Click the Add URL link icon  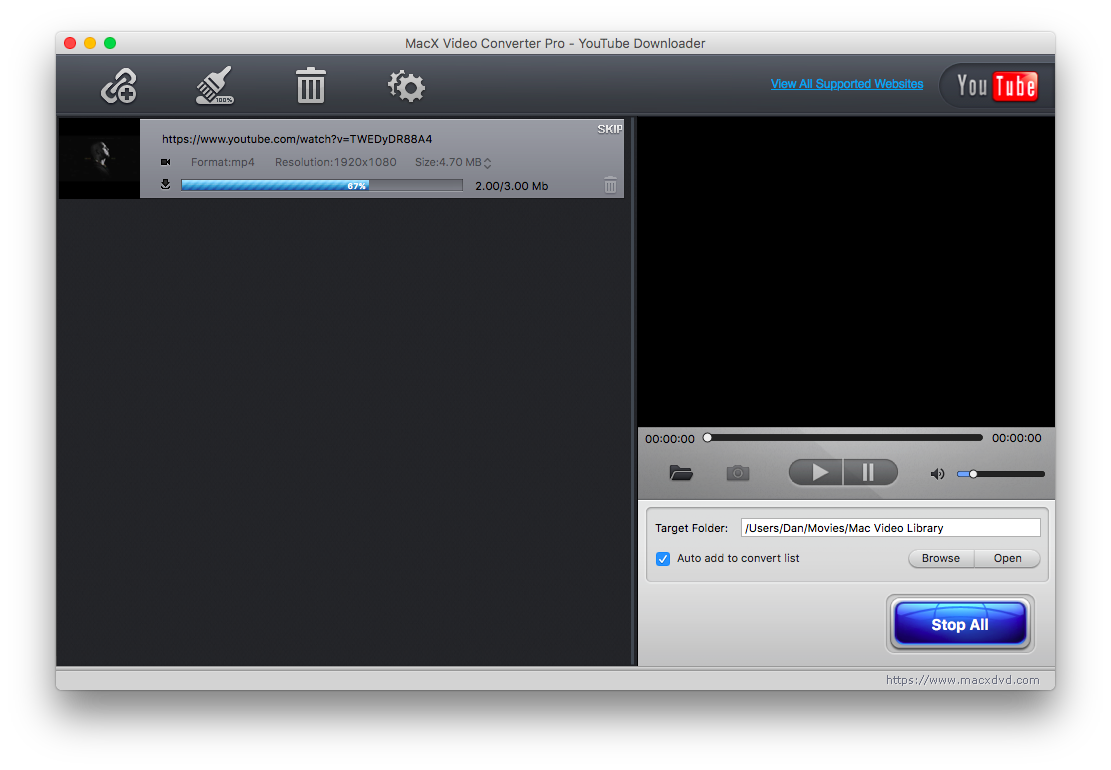pos(119,86)
